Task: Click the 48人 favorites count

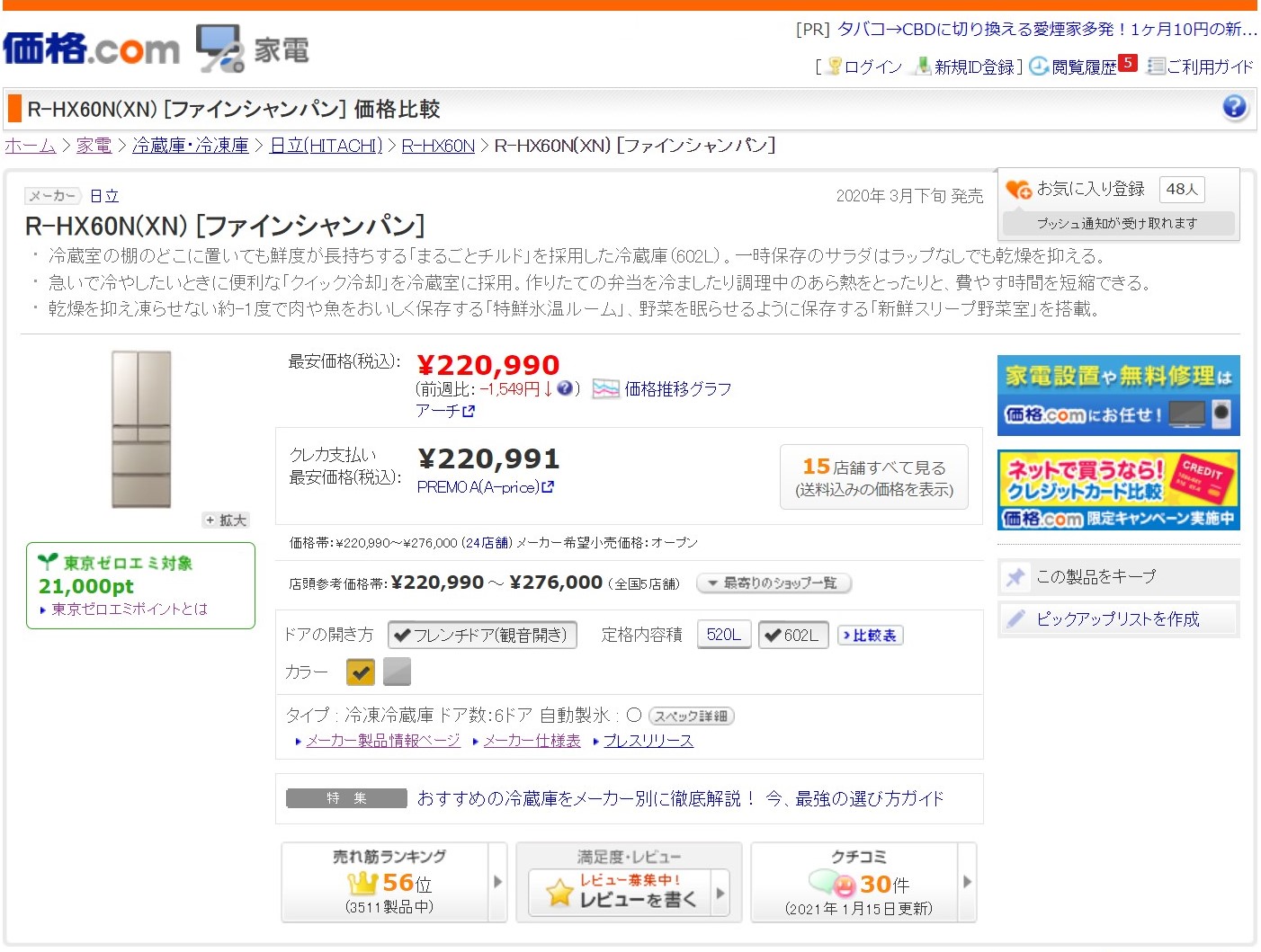Action: coord(1182,189)
